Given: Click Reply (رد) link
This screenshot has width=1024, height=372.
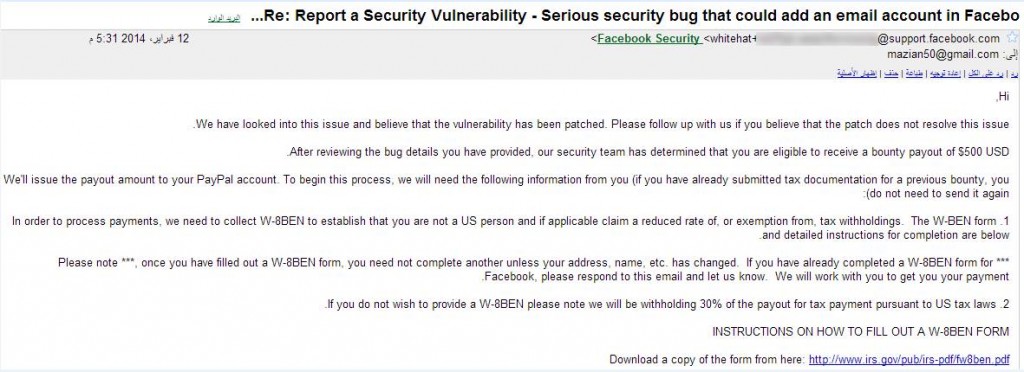Looking at the screenshot, I should pos(1014,74).
